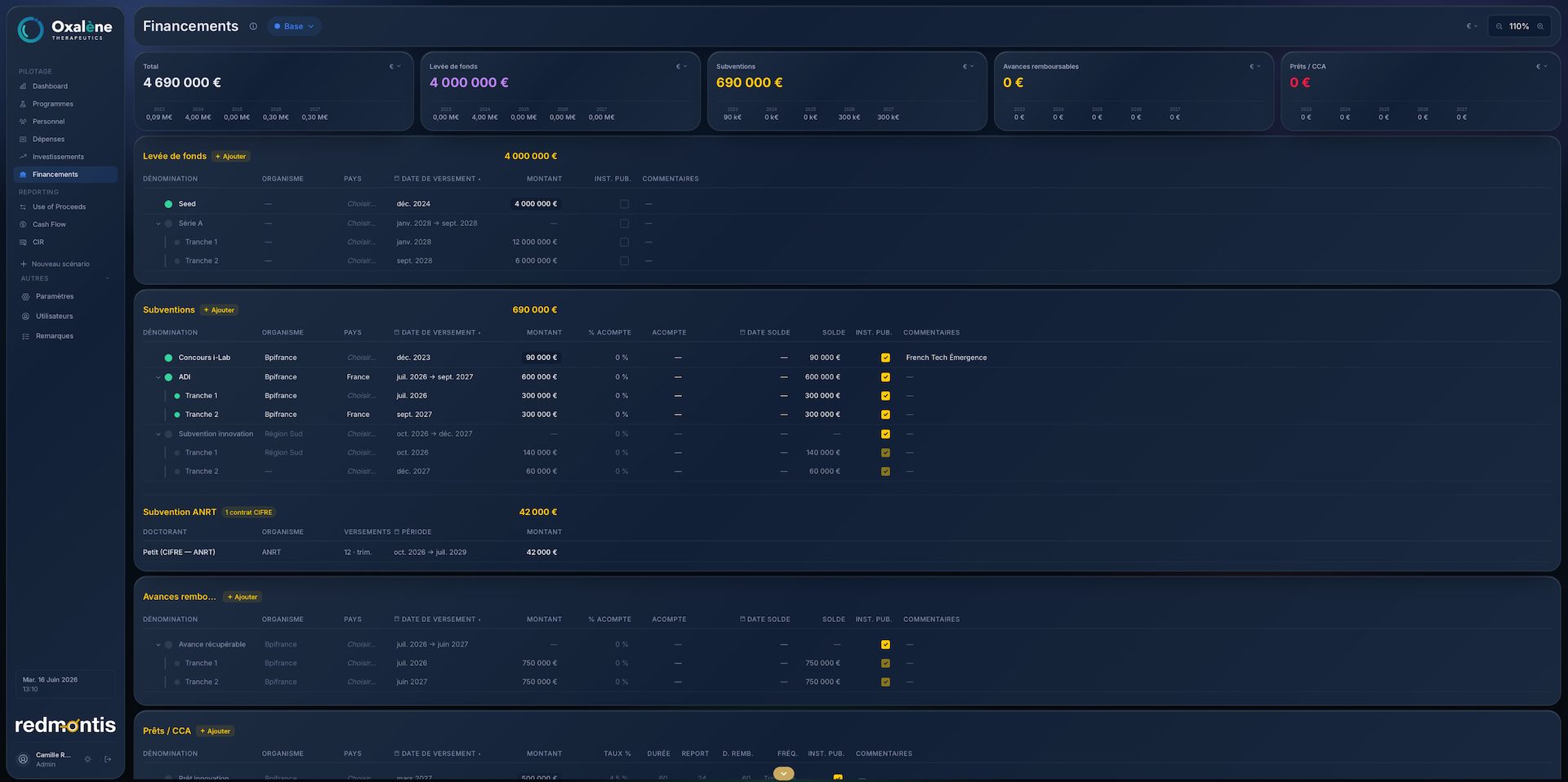1568x782 pixels.
Task: Toggle light theme with the sun icon
Action: coord(88,759)
